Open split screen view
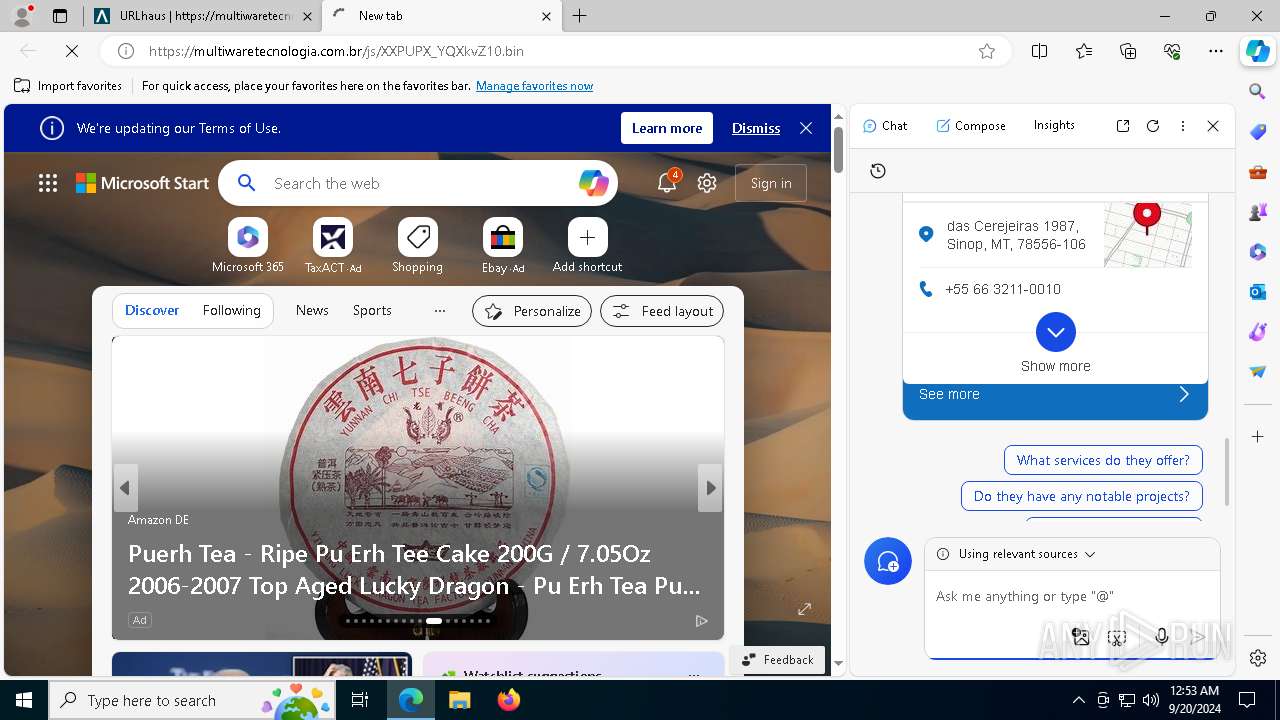Viewport: 1280px width, 720px height. (1039, 51)
